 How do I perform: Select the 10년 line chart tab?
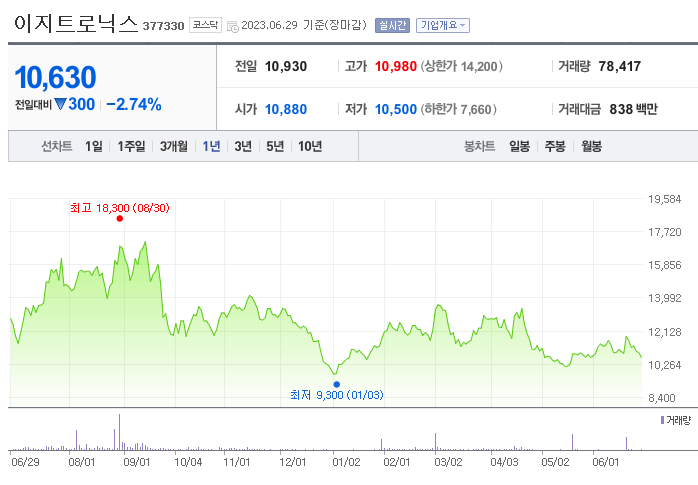tap(310, 146)
